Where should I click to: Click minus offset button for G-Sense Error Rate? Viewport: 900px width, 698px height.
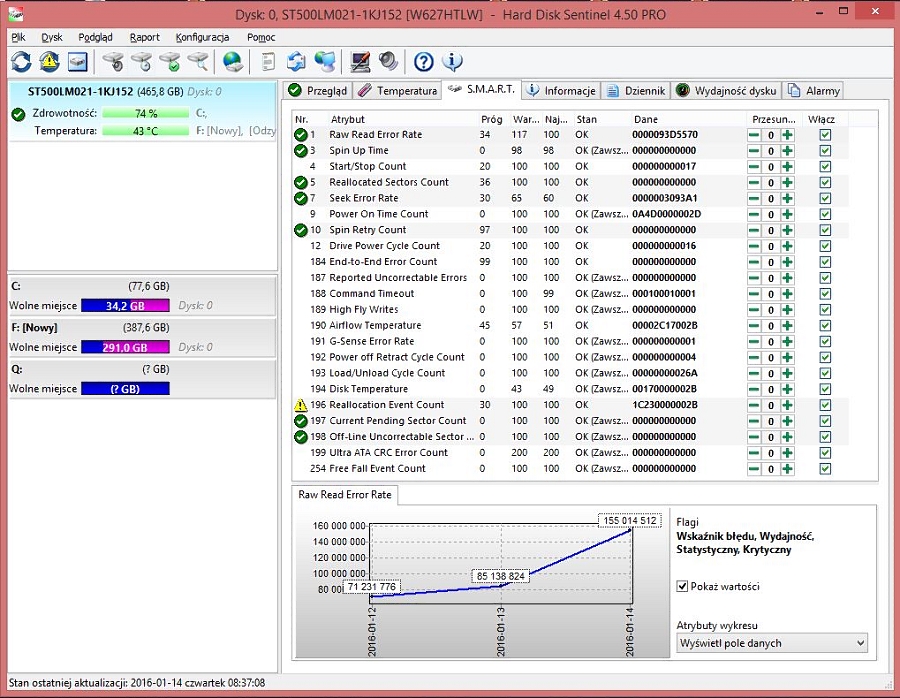tap(754, 342)
